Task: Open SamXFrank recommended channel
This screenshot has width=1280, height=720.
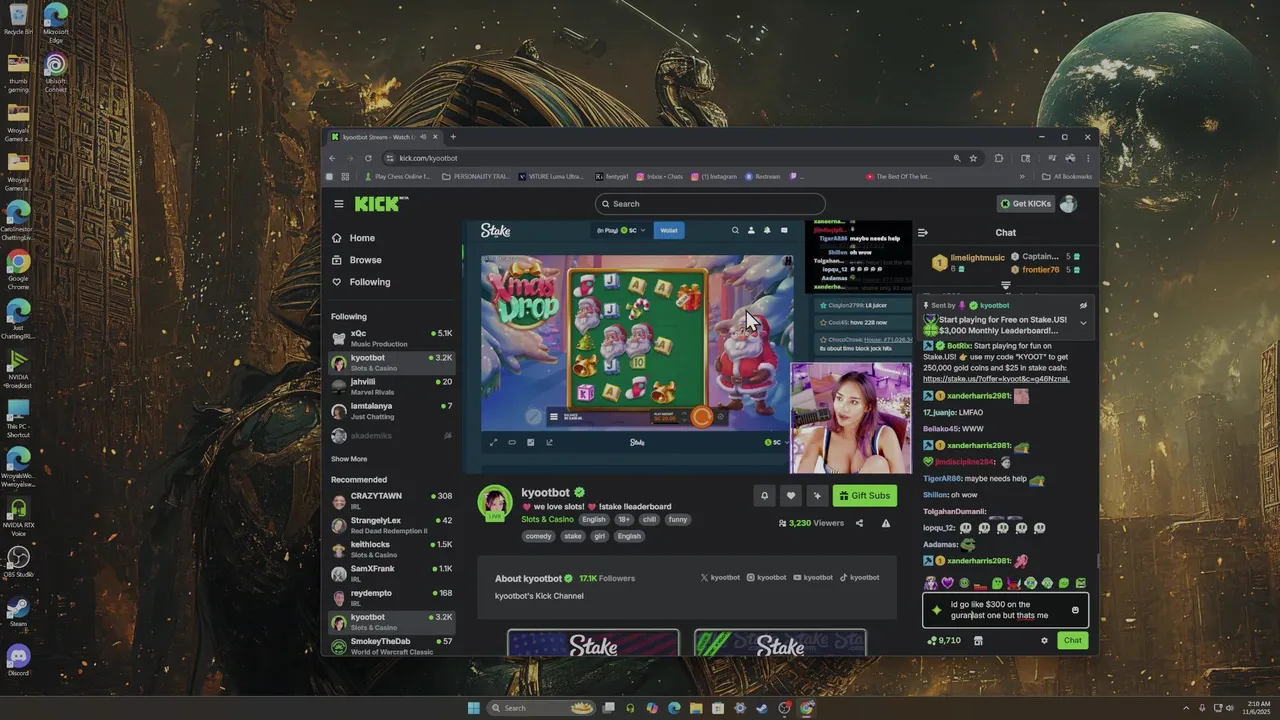Action: click(392, 573)
